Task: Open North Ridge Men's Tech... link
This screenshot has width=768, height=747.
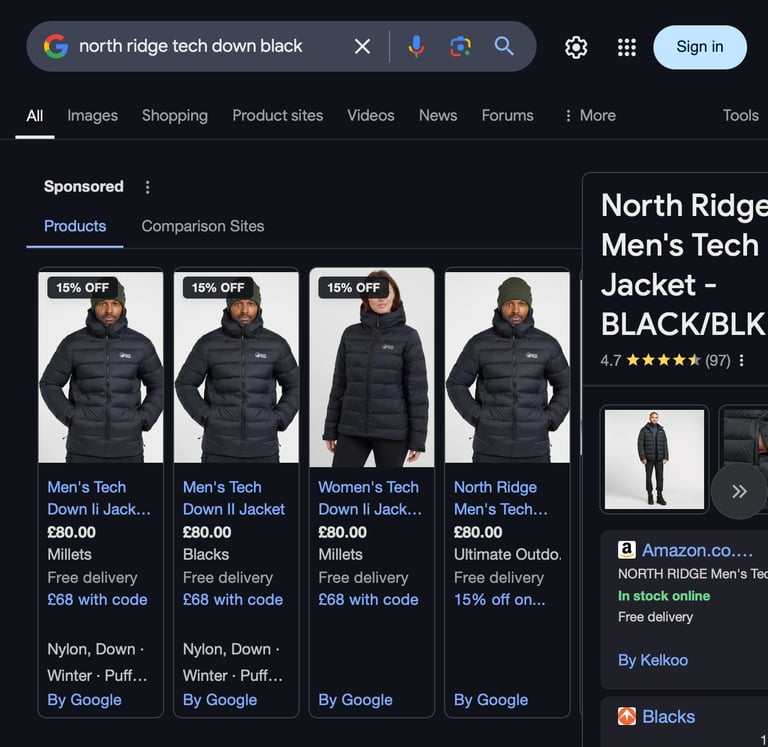Action: (501, 498)
